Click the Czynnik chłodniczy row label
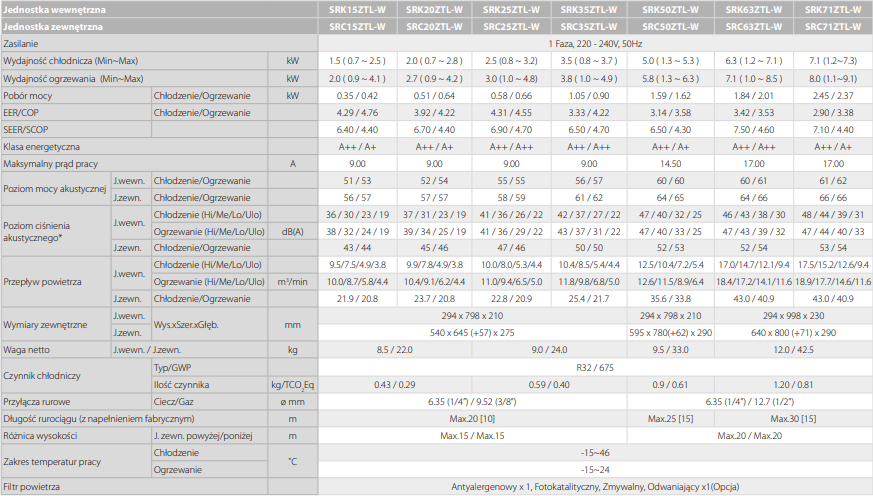Screen dimensions: 873x496 (42, 376)
